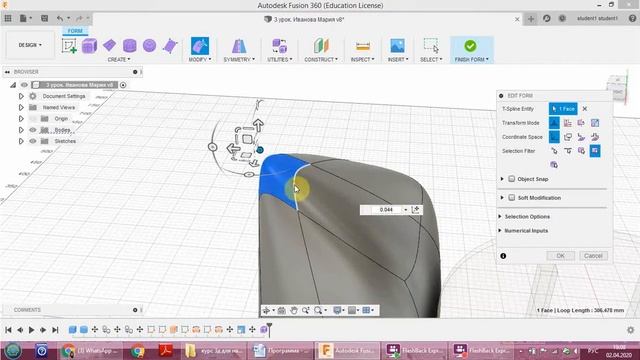Screen dimensions: 640x360
Task: Click student1 student1 account name
Action: tap(597, 19)
